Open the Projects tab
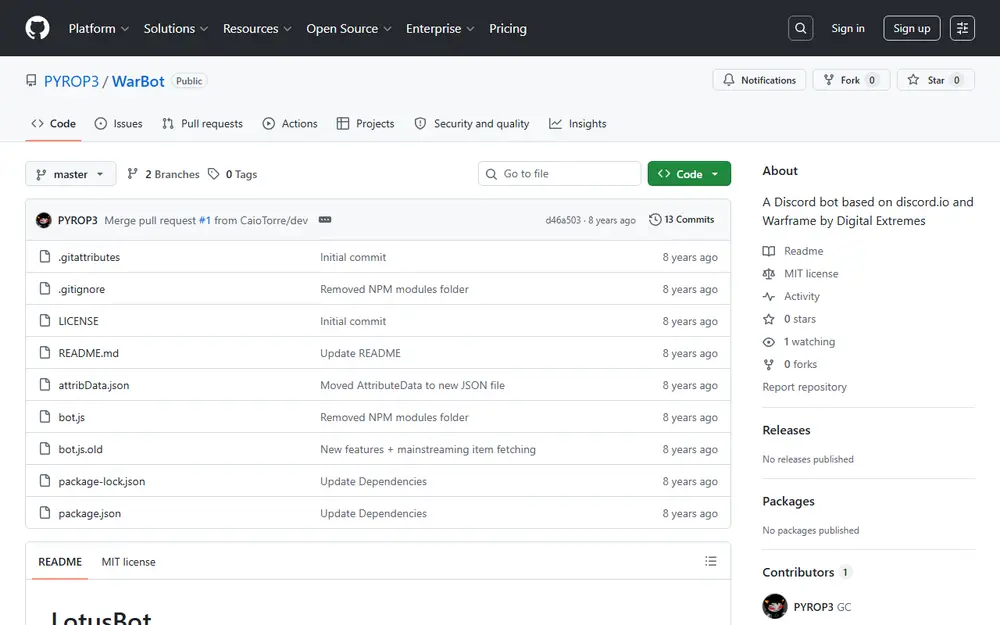The image size is (1000, 625). click(x=365, y=124)
